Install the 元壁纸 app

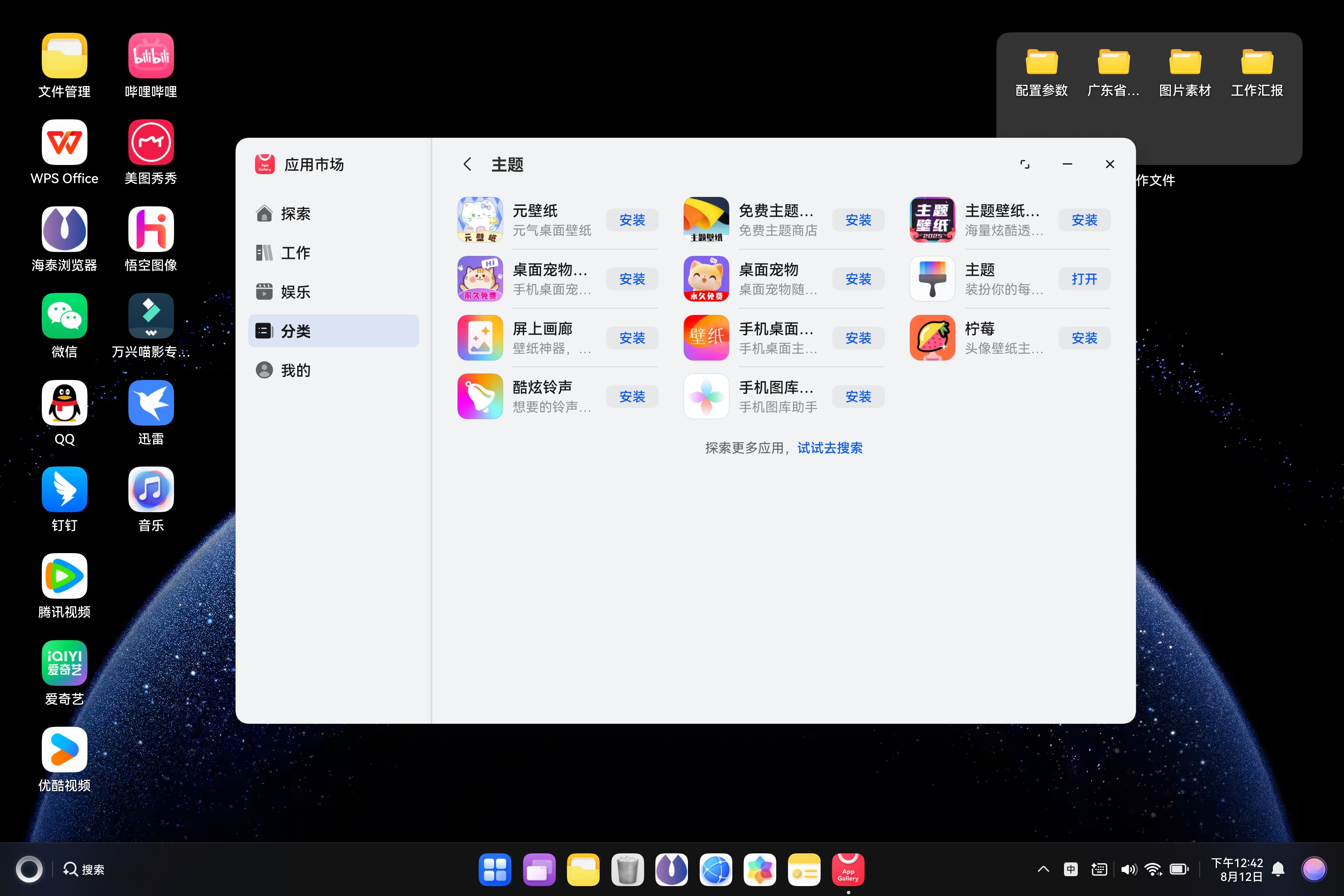tap(632, 220)
